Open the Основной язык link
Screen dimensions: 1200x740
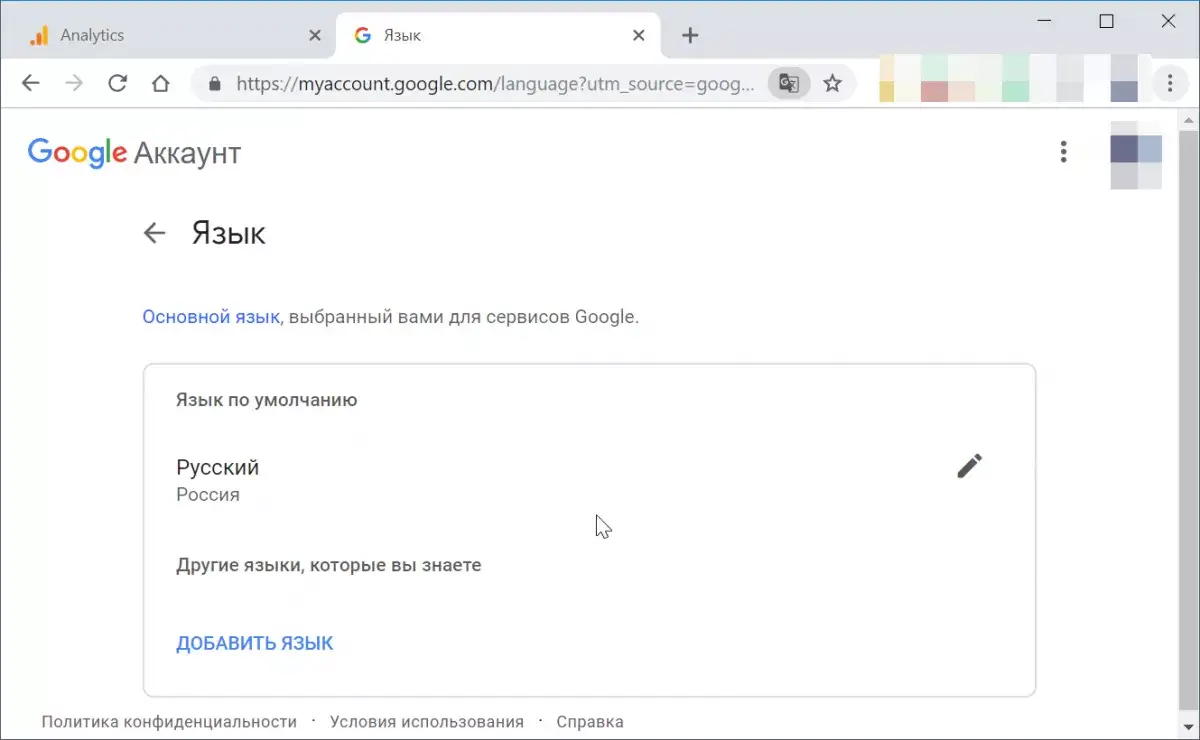(211, 317)
